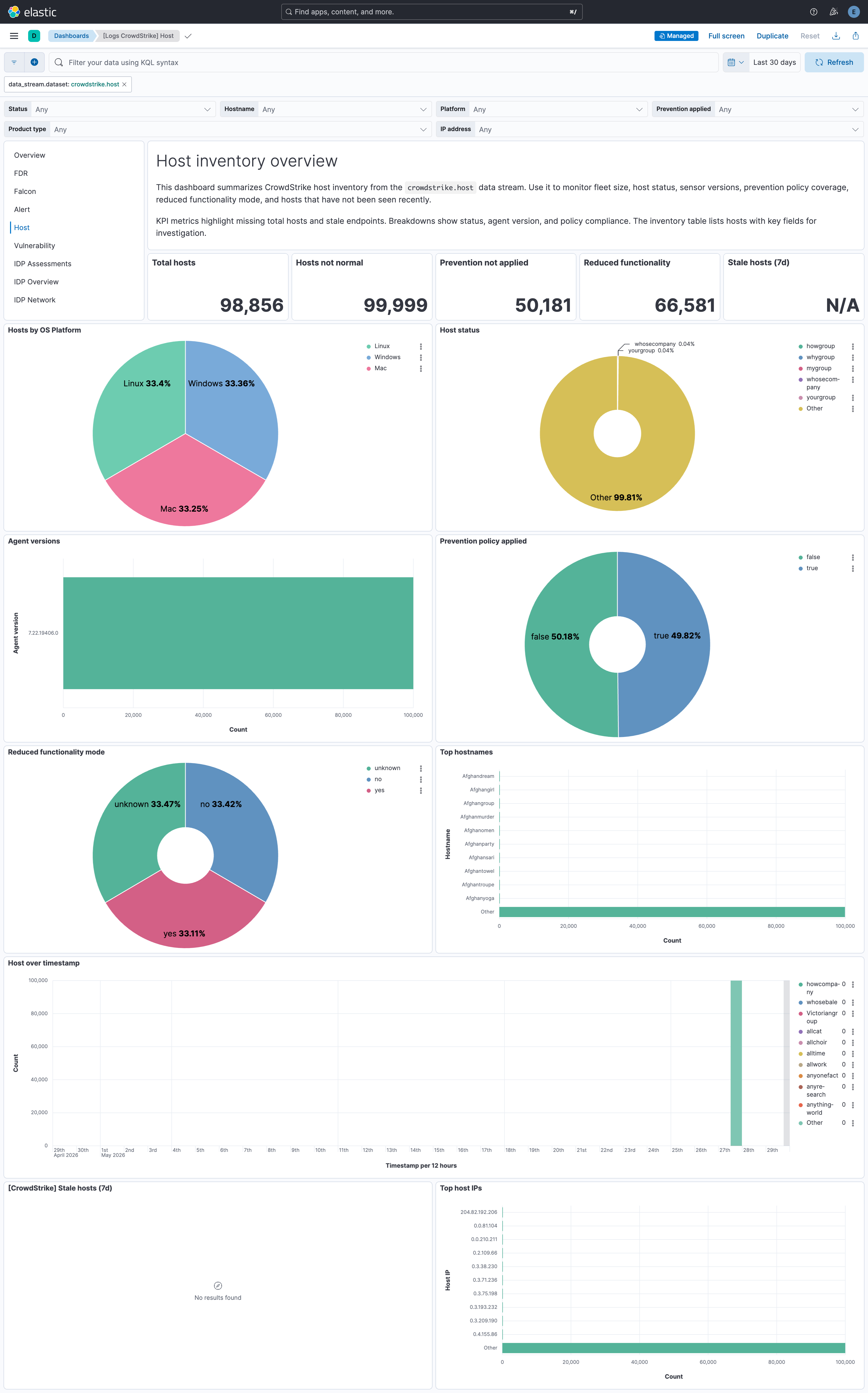Click the Mac pink color swatch
This screenshot has width=868, height=1393.
368,369
